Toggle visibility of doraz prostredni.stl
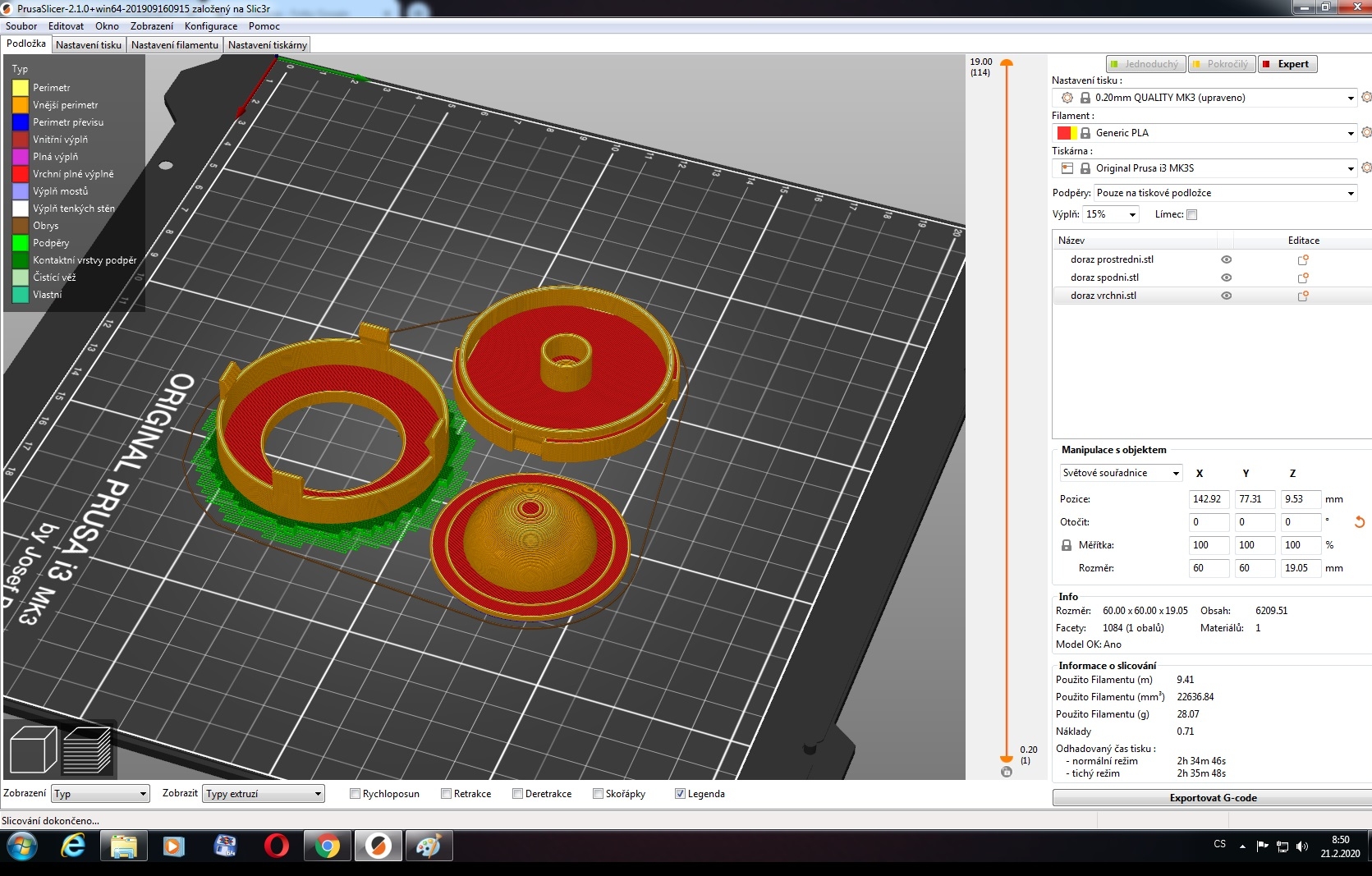Screen dimensions: 1372x876 tap(1226, 259)
